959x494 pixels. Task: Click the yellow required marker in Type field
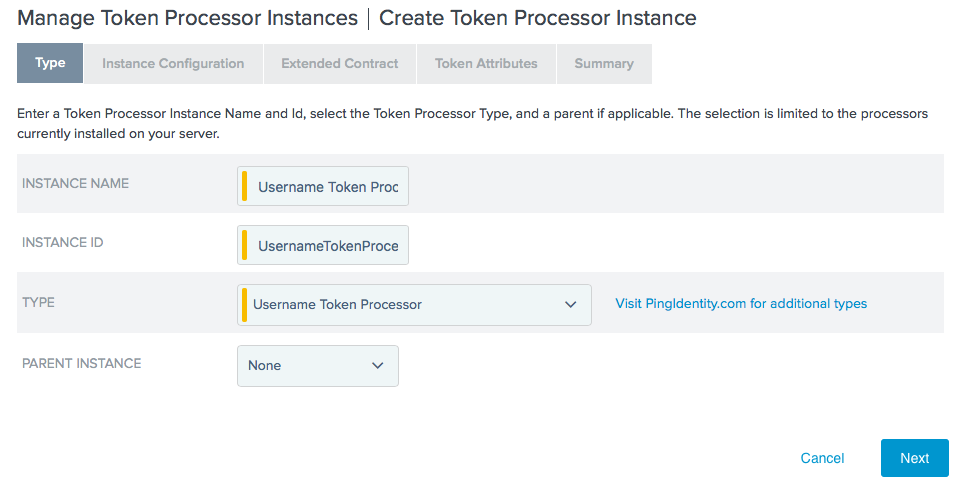click(x=244, y=304)
